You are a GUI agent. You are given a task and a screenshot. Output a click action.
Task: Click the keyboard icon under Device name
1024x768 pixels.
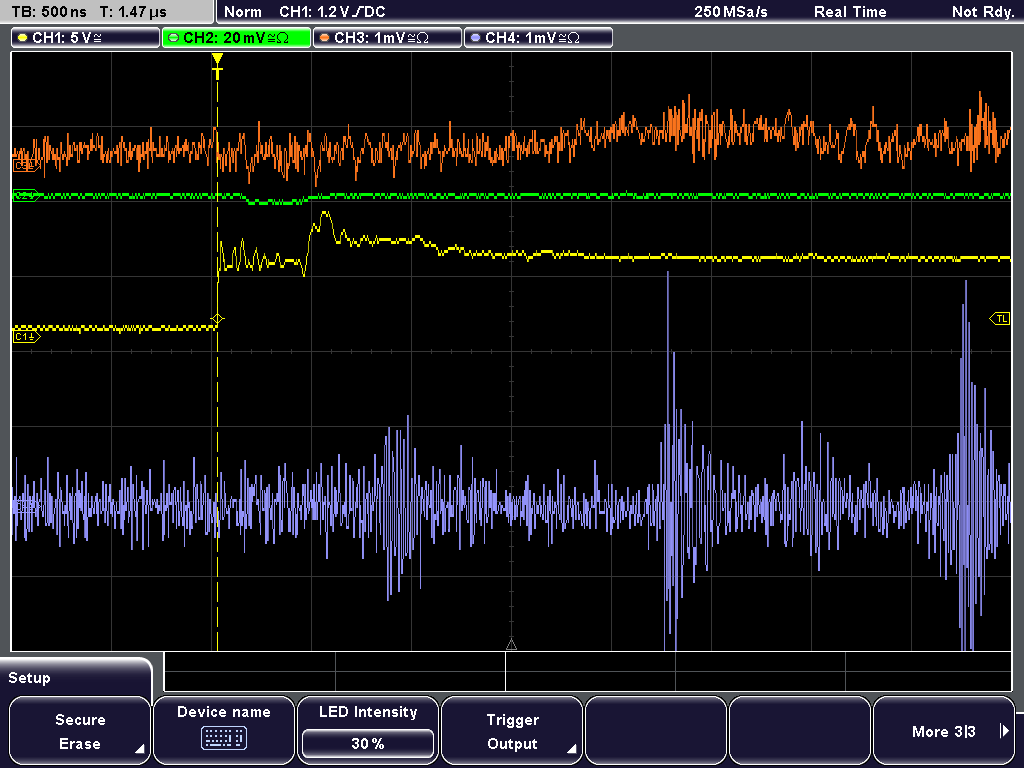pos(223,739)
